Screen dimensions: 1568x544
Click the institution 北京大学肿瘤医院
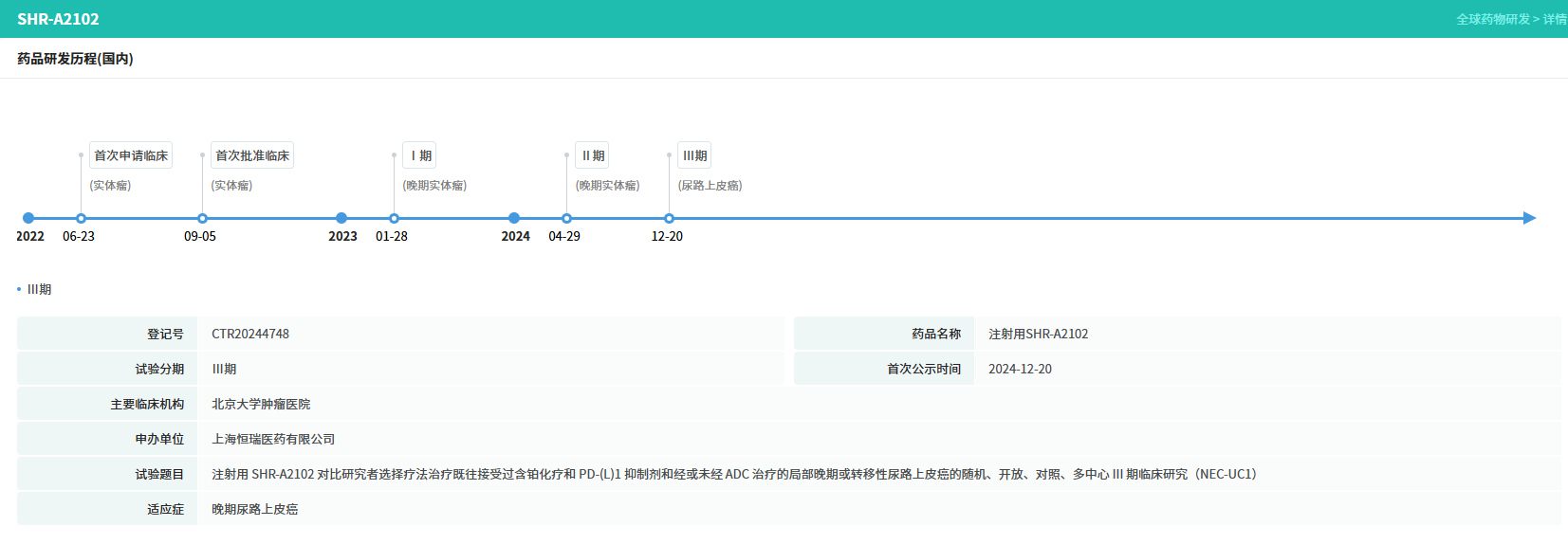[x=261, y=404]
